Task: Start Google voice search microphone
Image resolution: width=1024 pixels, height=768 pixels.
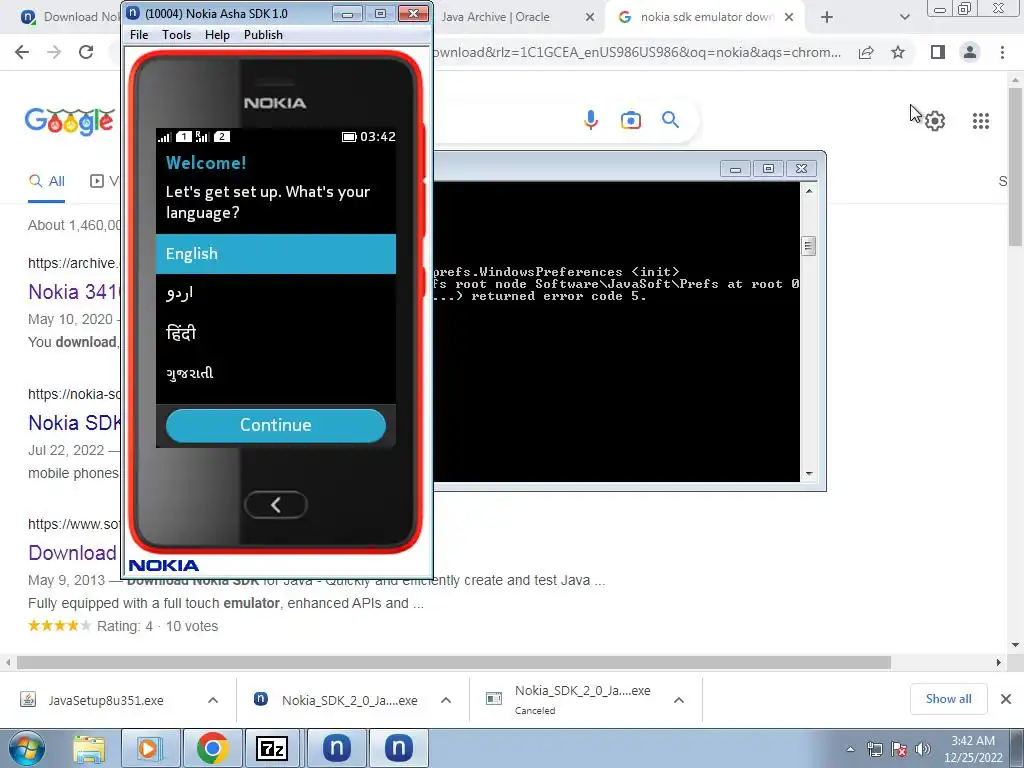Action: 591,120
